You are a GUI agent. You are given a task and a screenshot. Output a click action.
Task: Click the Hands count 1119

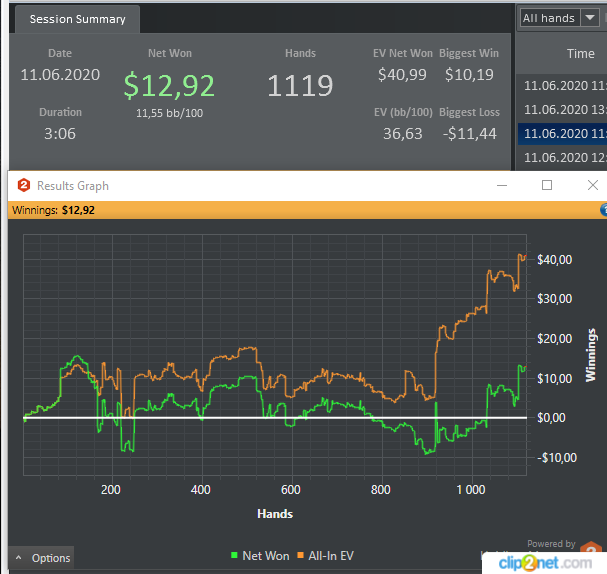(x=300, y=86)
